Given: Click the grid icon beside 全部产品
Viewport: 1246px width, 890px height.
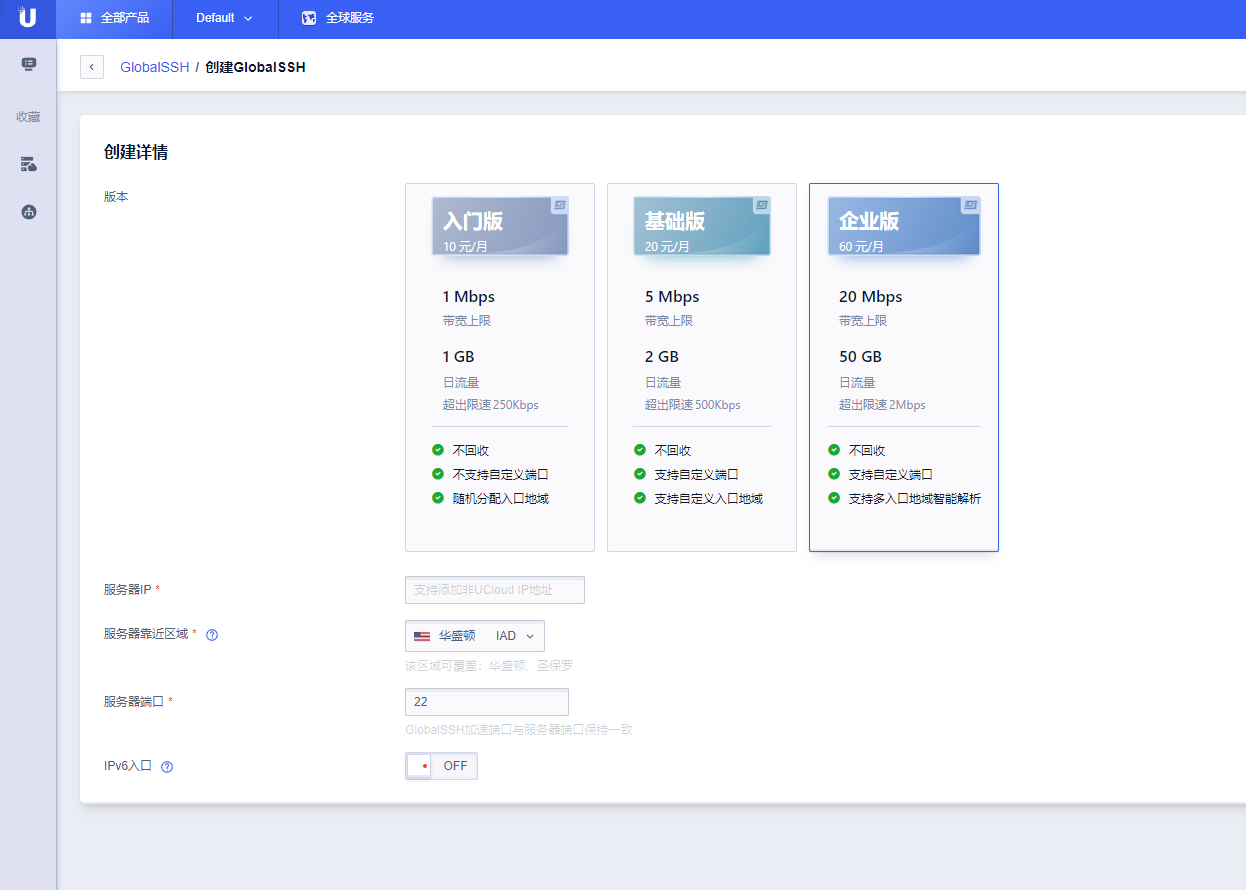Looking at the screenshot, I should point(86,18).
